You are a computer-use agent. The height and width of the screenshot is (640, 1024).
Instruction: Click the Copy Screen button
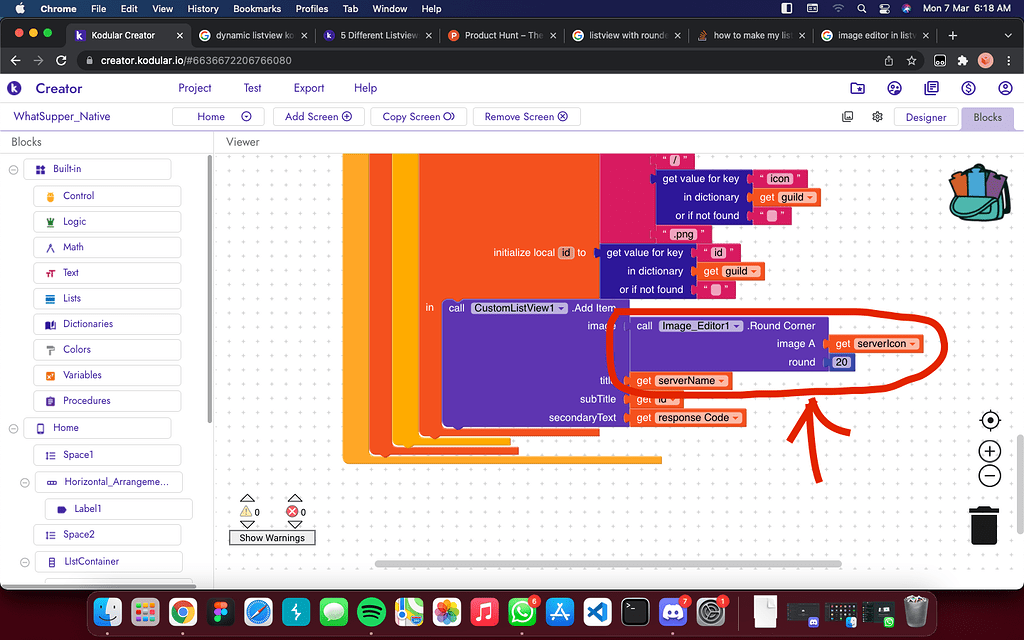point(418,117)
